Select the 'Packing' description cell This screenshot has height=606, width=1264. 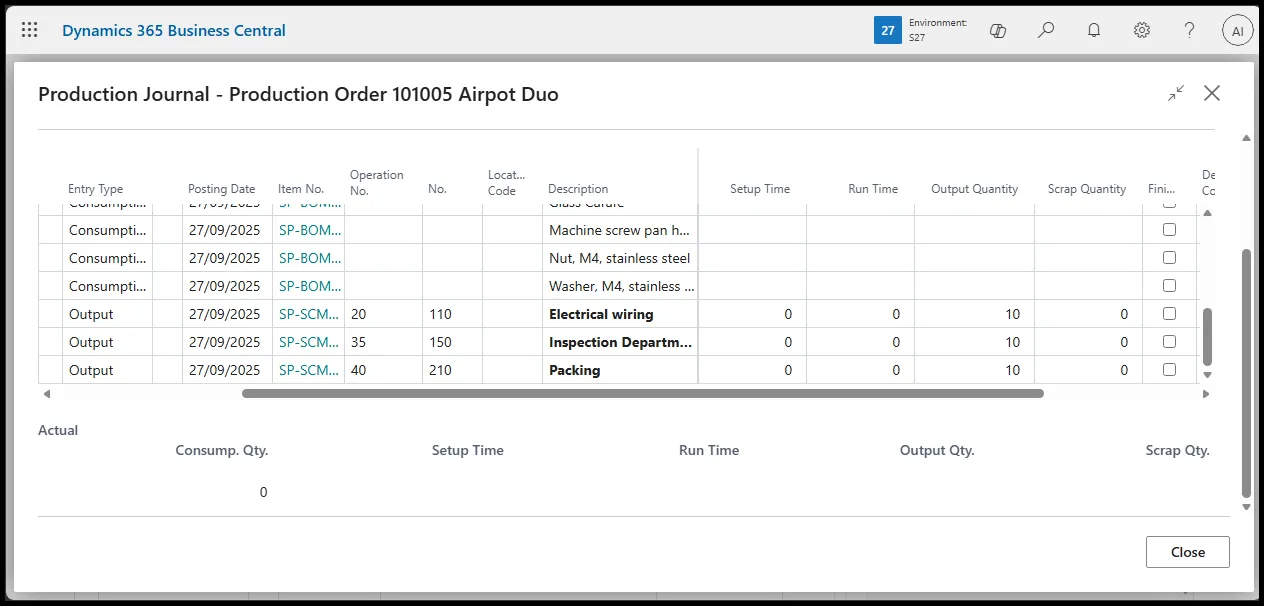pos(620,370)
